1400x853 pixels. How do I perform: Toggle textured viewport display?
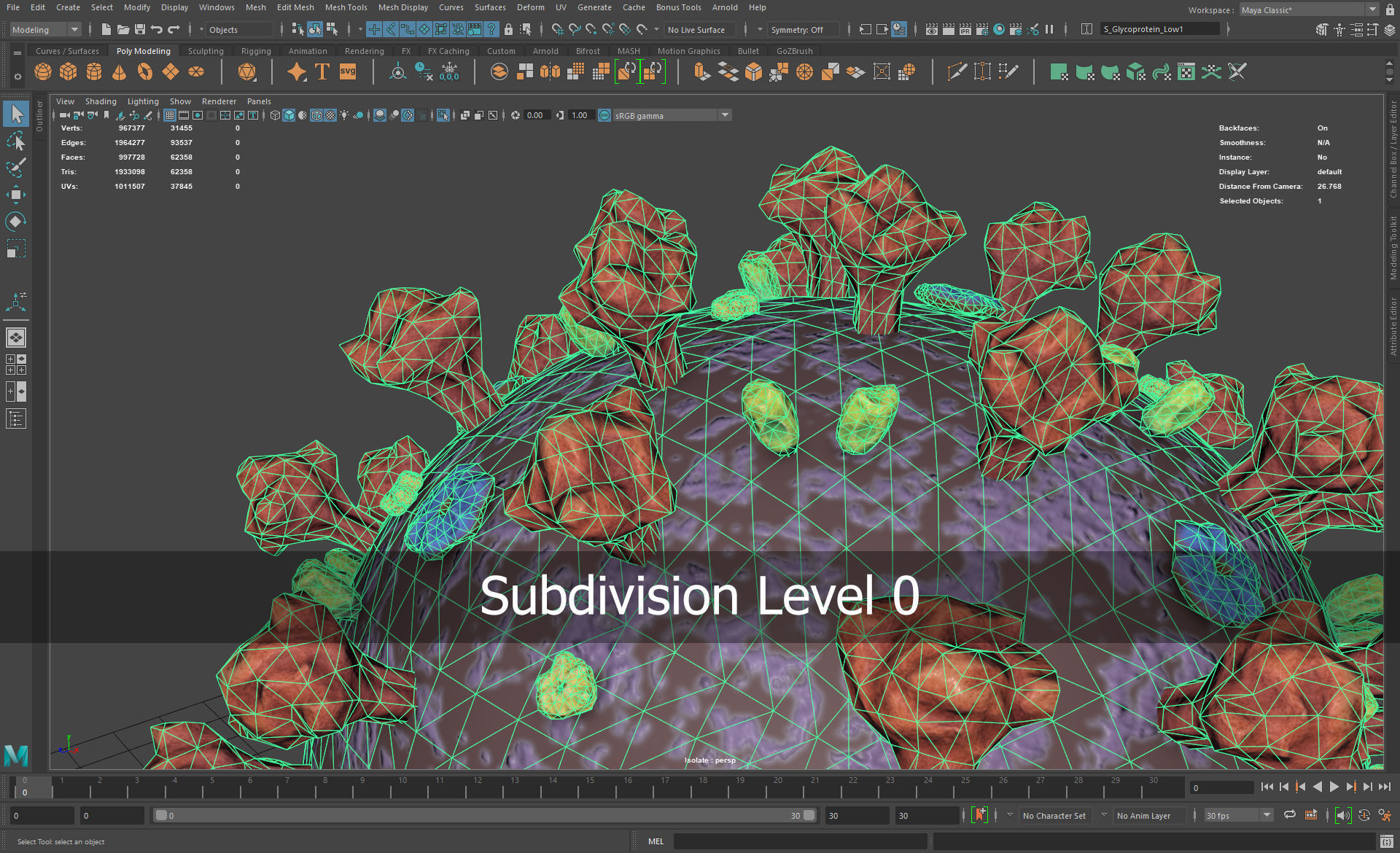click(x=330, y=115)
